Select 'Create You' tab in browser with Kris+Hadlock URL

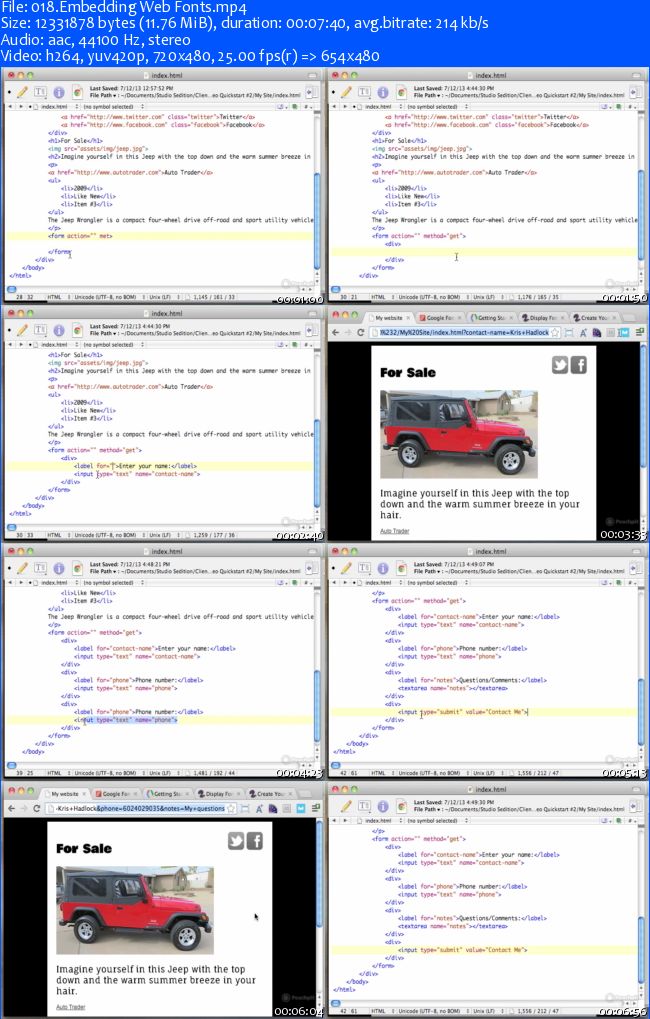tap(593, 318)
